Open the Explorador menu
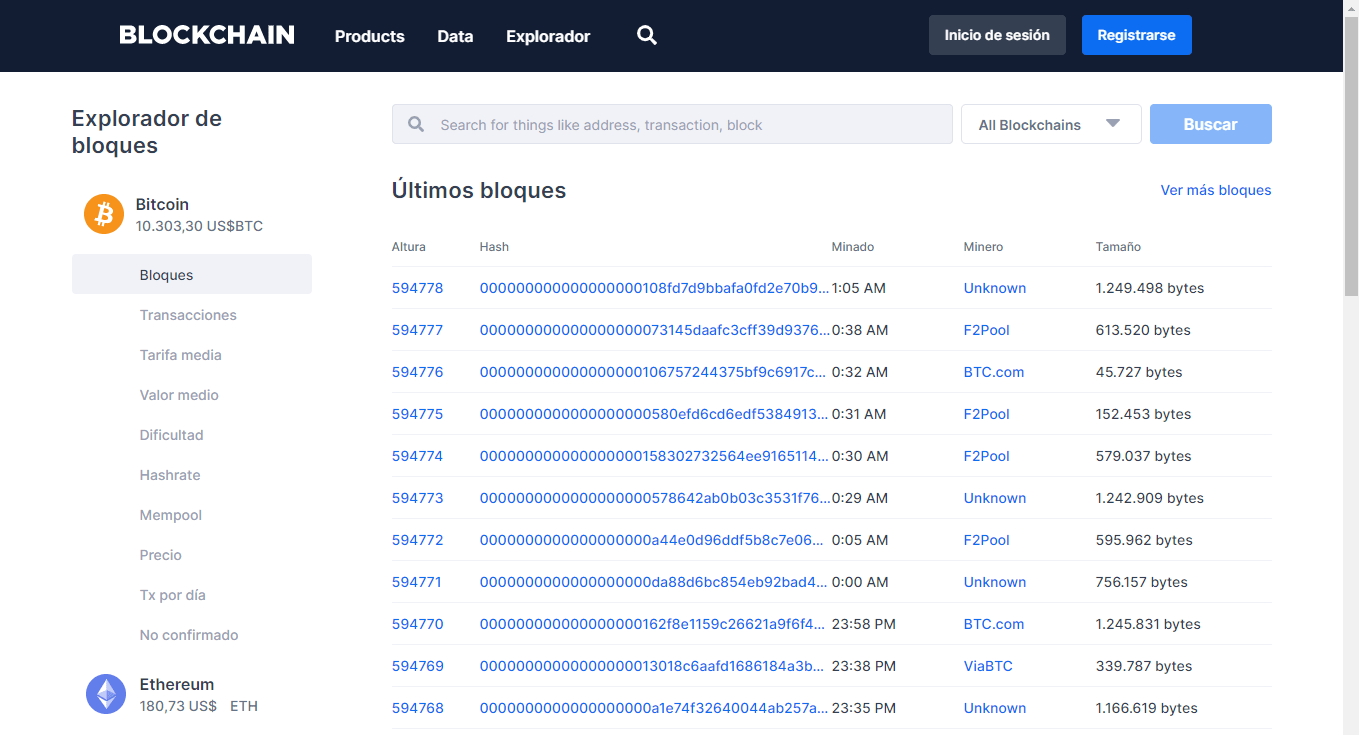Image resolution: width=1359 pixels, height=735 pixels. 548,36
